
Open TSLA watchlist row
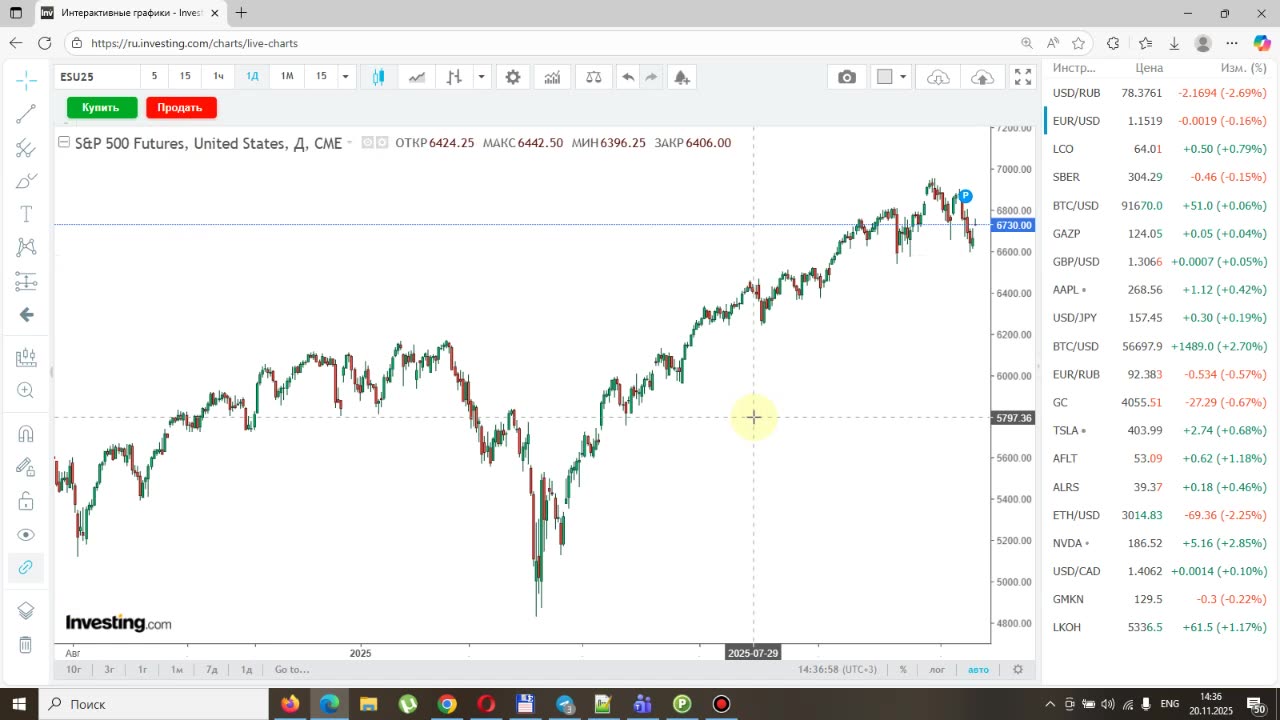1161,430
